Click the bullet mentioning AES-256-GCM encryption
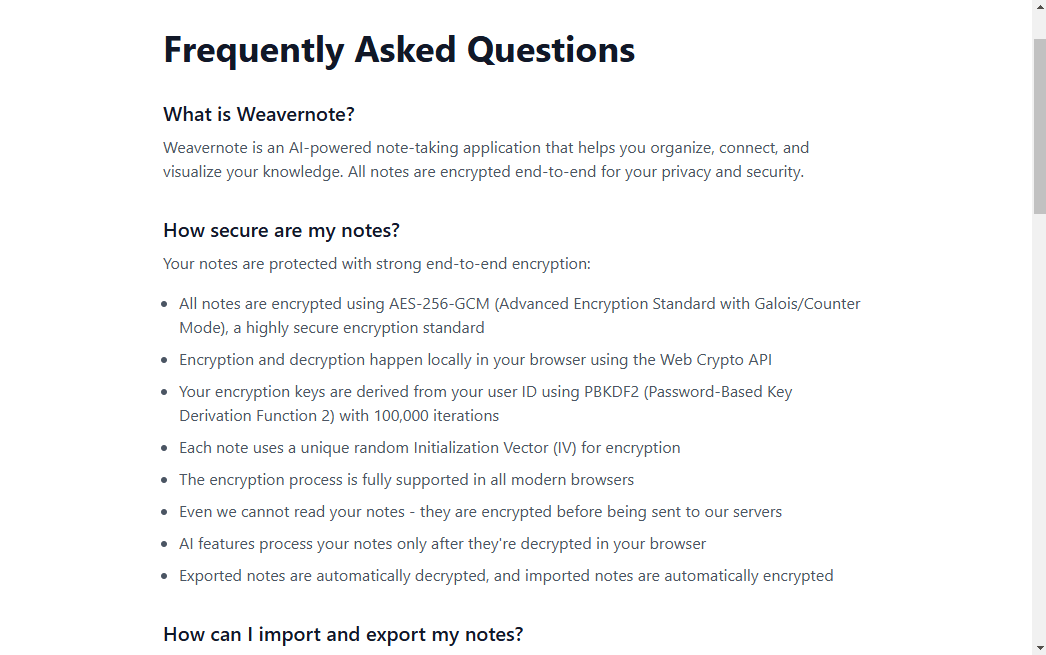Image resolution: width=1046 pixels, height=655 pixels. coord(519,314)
